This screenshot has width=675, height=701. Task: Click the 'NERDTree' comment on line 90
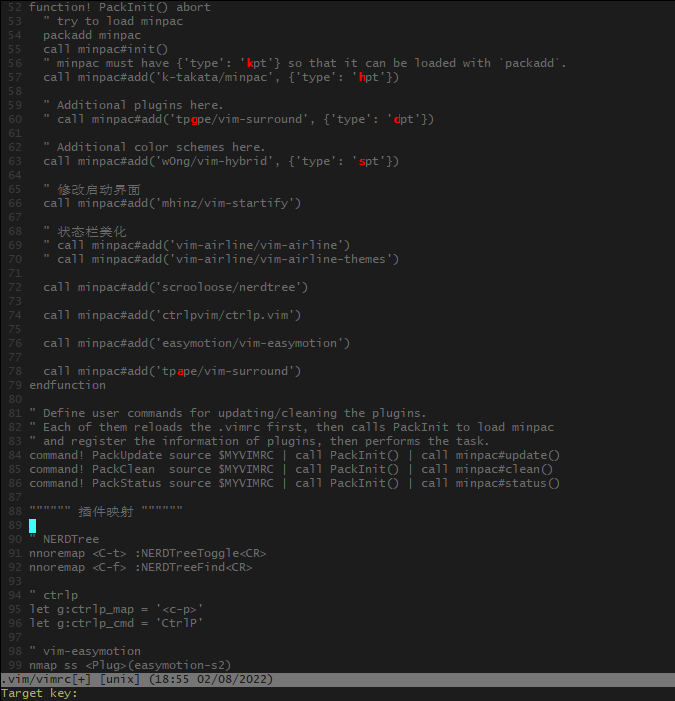click(71, 540)
